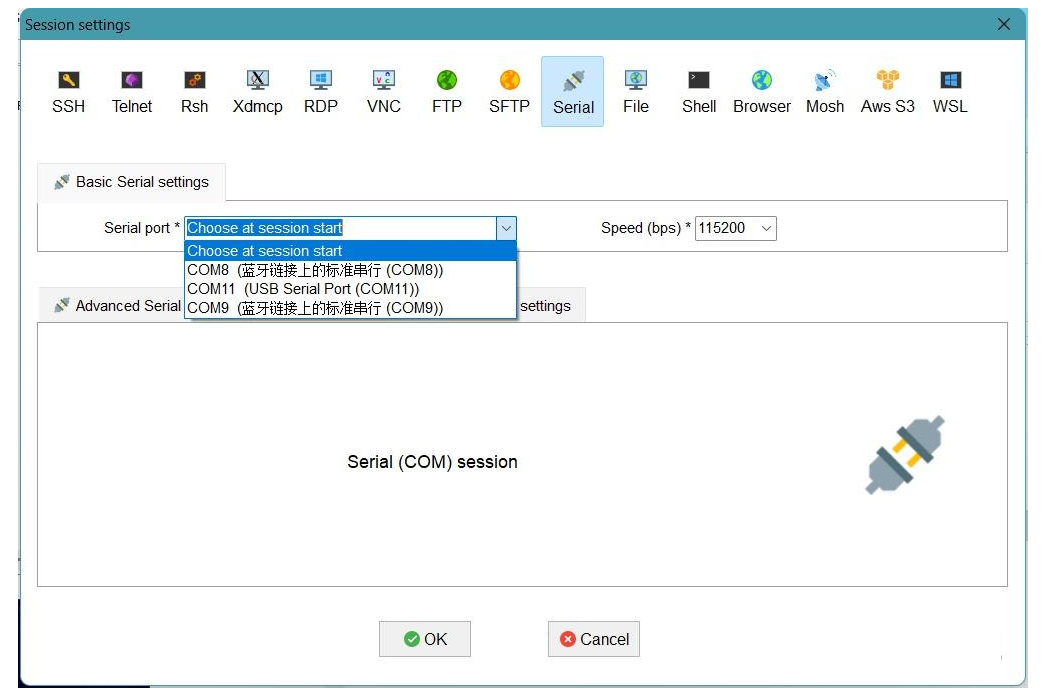This screenshot has height=691, width=1049.
Task: Choose the Shell session icon
Action: point(698,92)
